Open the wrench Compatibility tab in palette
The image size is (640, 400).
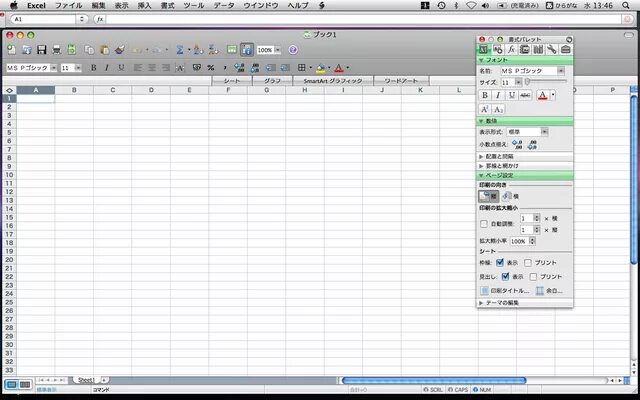coord(551,50)
